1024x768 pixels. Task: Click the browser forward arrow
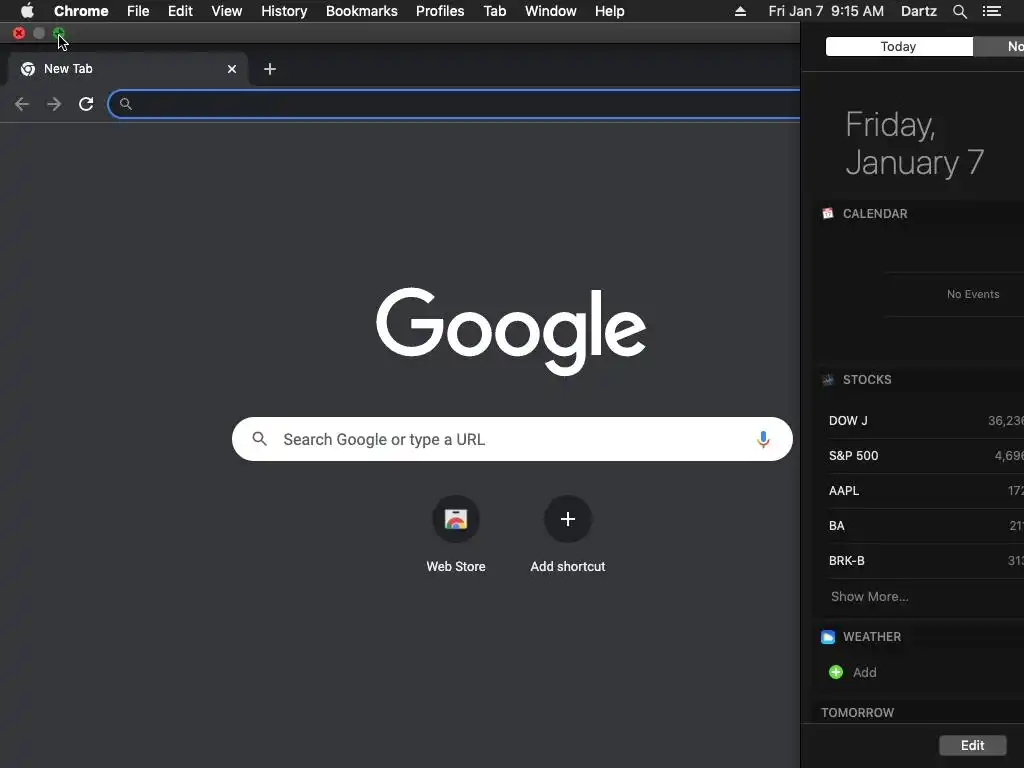(54, 104)
